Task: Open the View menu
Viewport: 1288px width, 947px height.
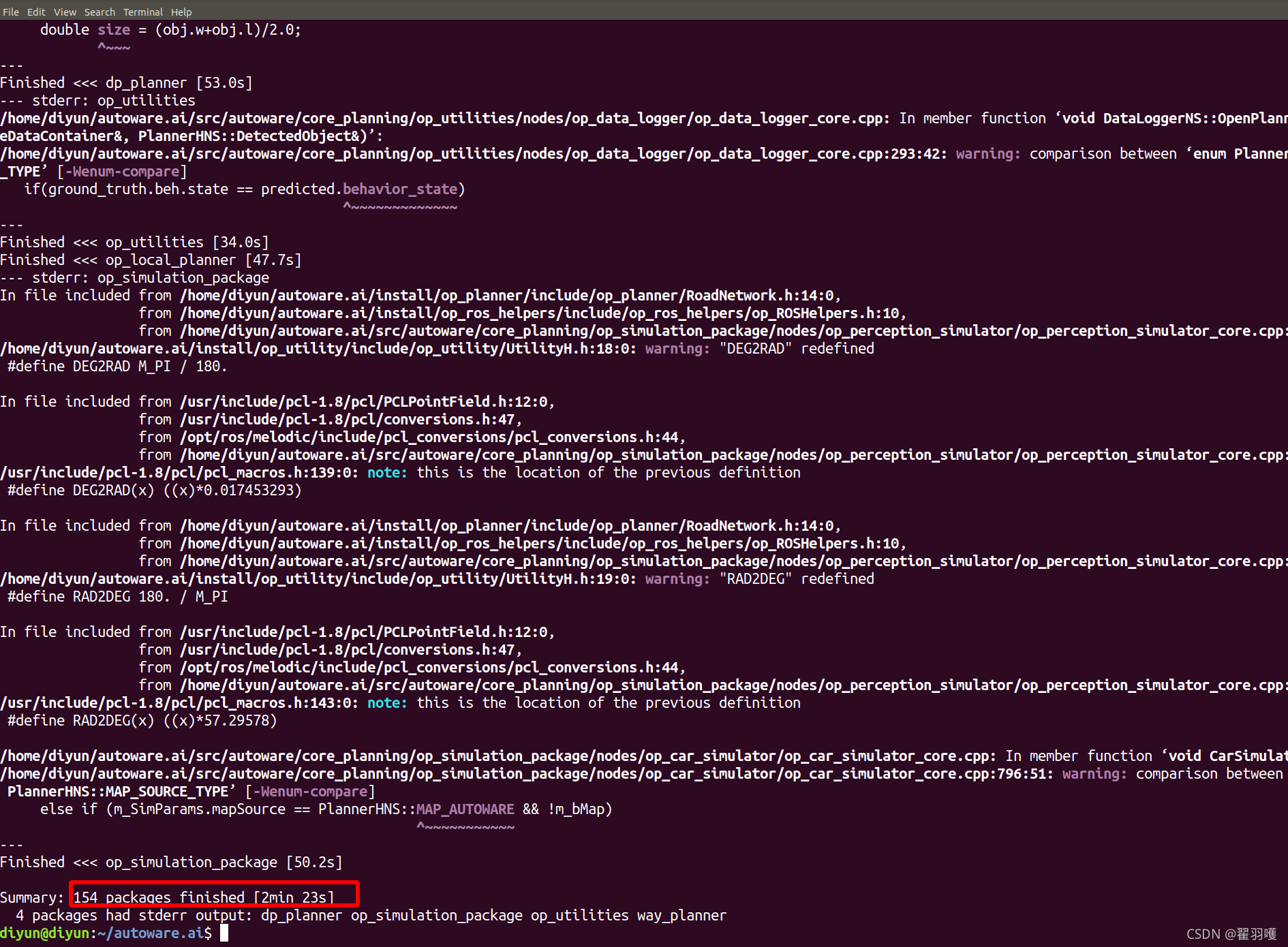Action: click(x=65, y=12)
